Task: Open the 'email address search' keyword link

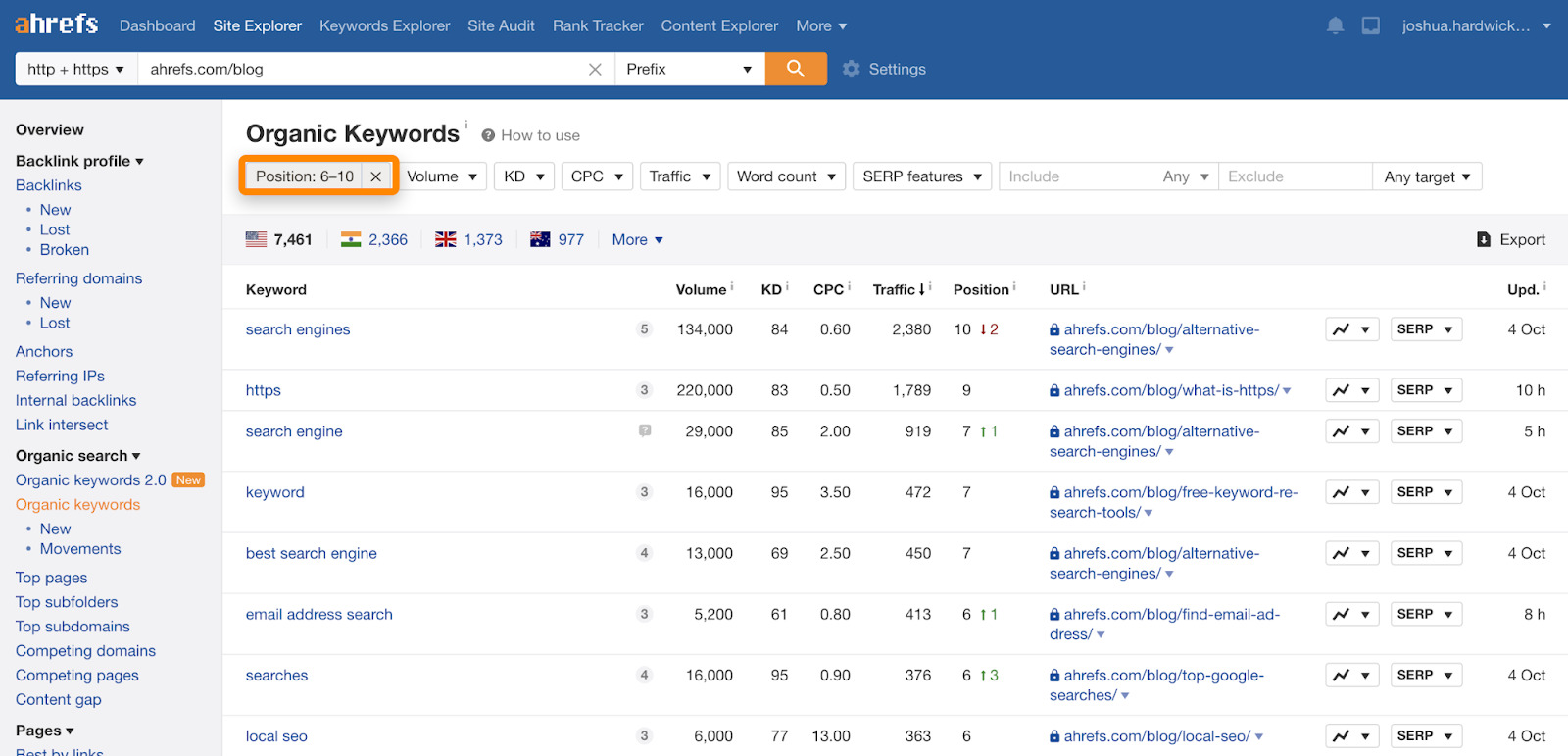Action: coord(318,614)
